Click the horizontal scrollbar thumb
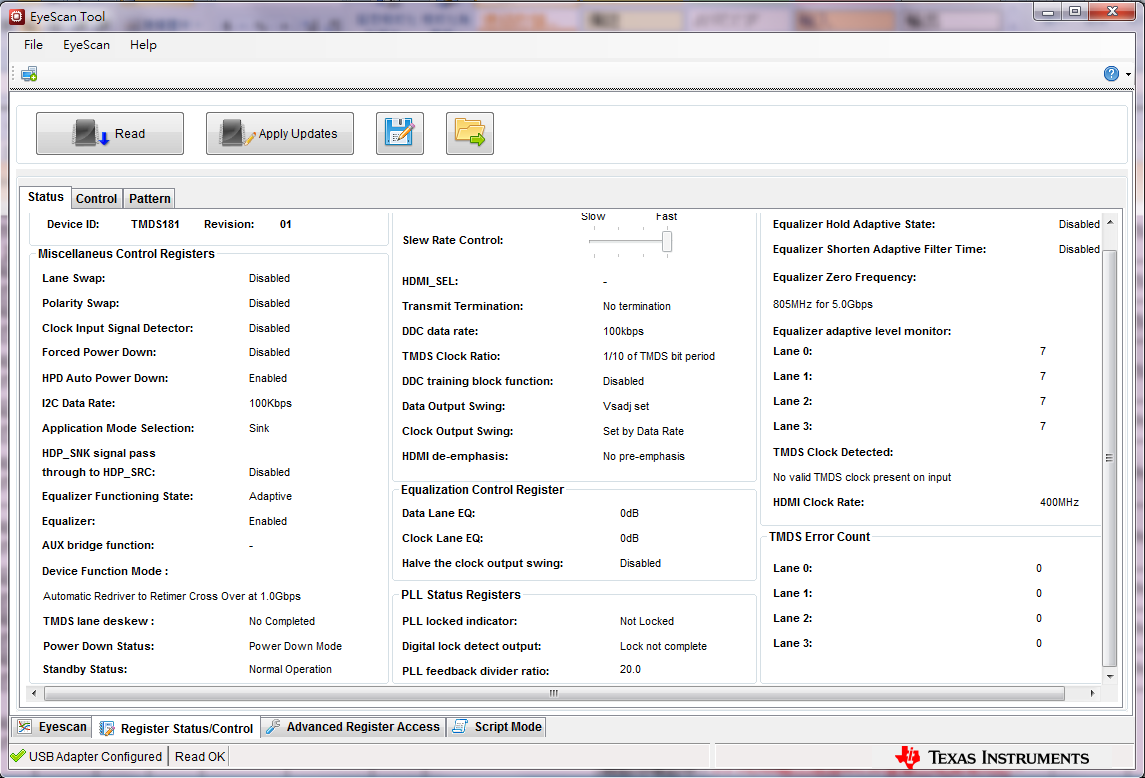Viewport: 1145px width, 778px height. pyautogui.click(x=554, y=693)
